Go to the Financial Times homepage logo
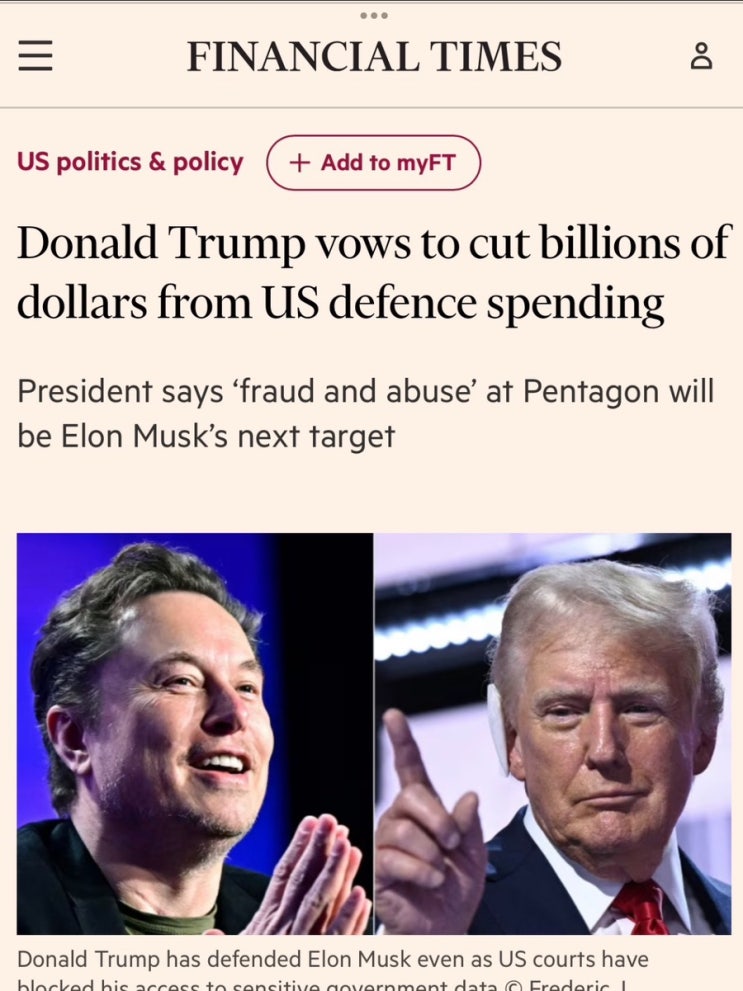Viewport: 743px width, 991px height. 374,56
